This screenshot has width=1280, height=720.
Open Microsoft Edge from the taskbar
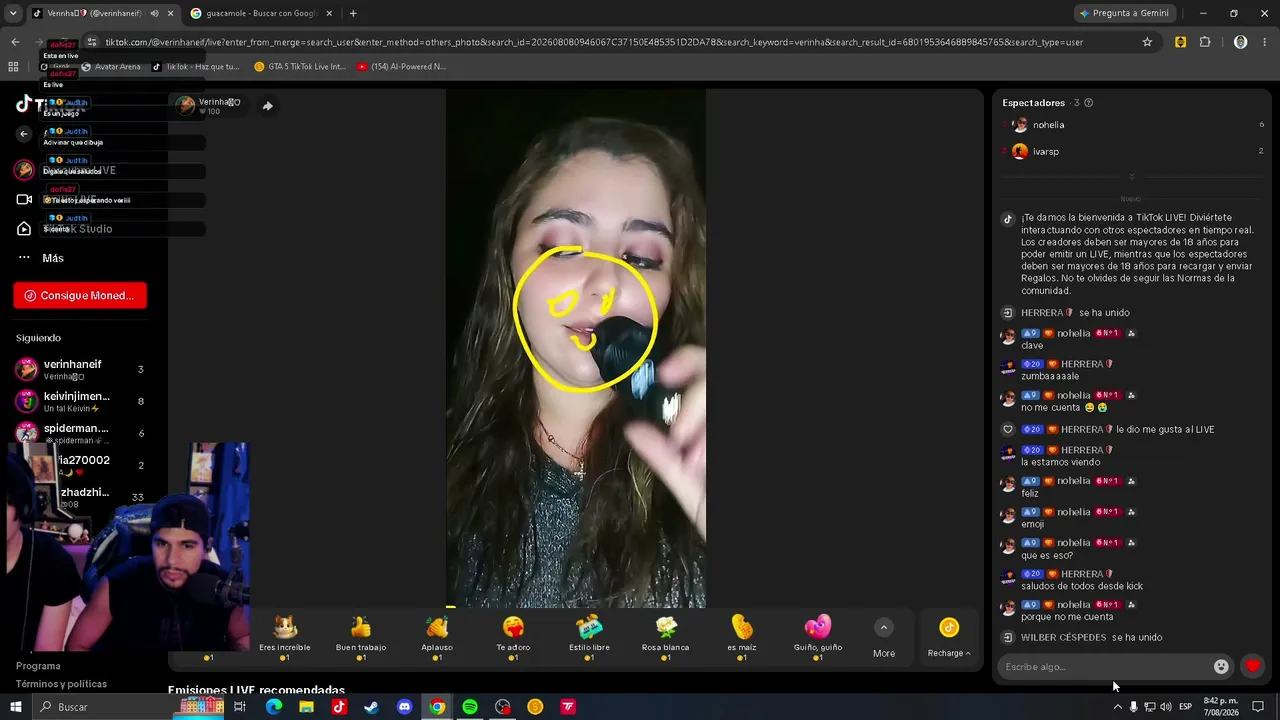point(273,707)
